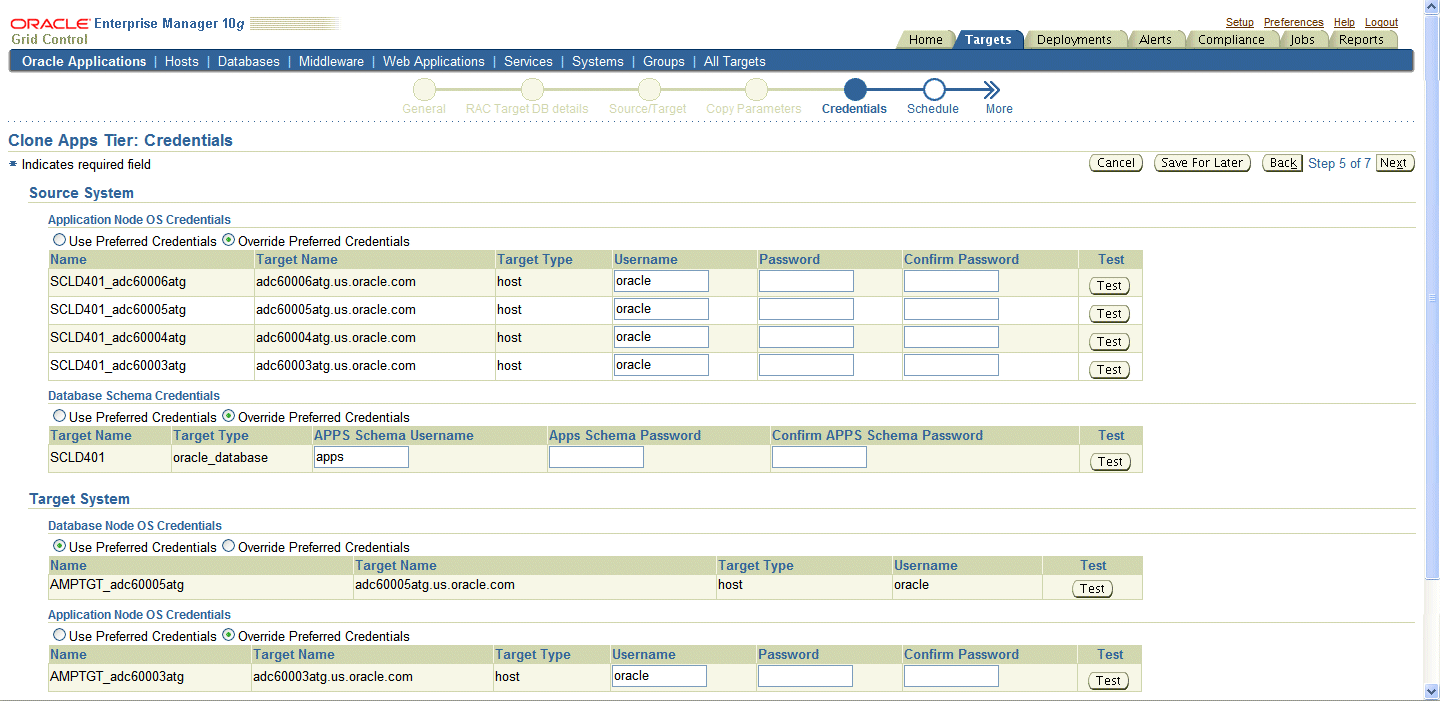Open the Jobs tab
This screenshot has height=701, width=1440.
click(x=1302, y=40)
